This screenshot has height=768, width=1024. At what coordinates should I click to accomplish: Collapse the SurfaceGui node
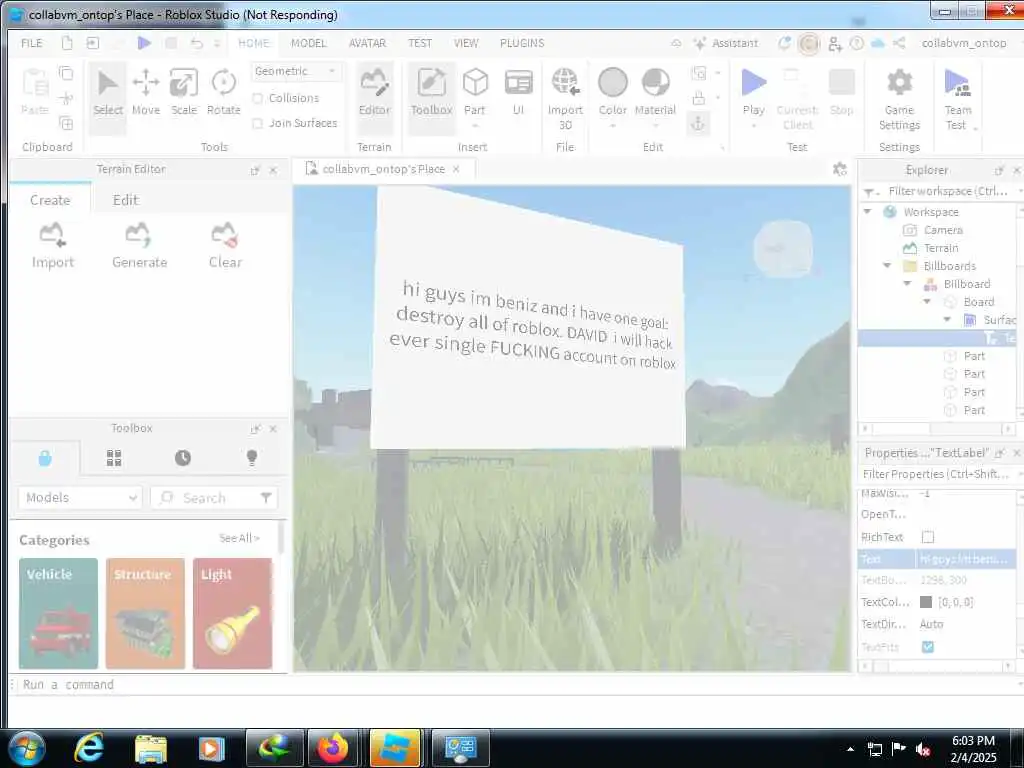(x=947, y=319)
